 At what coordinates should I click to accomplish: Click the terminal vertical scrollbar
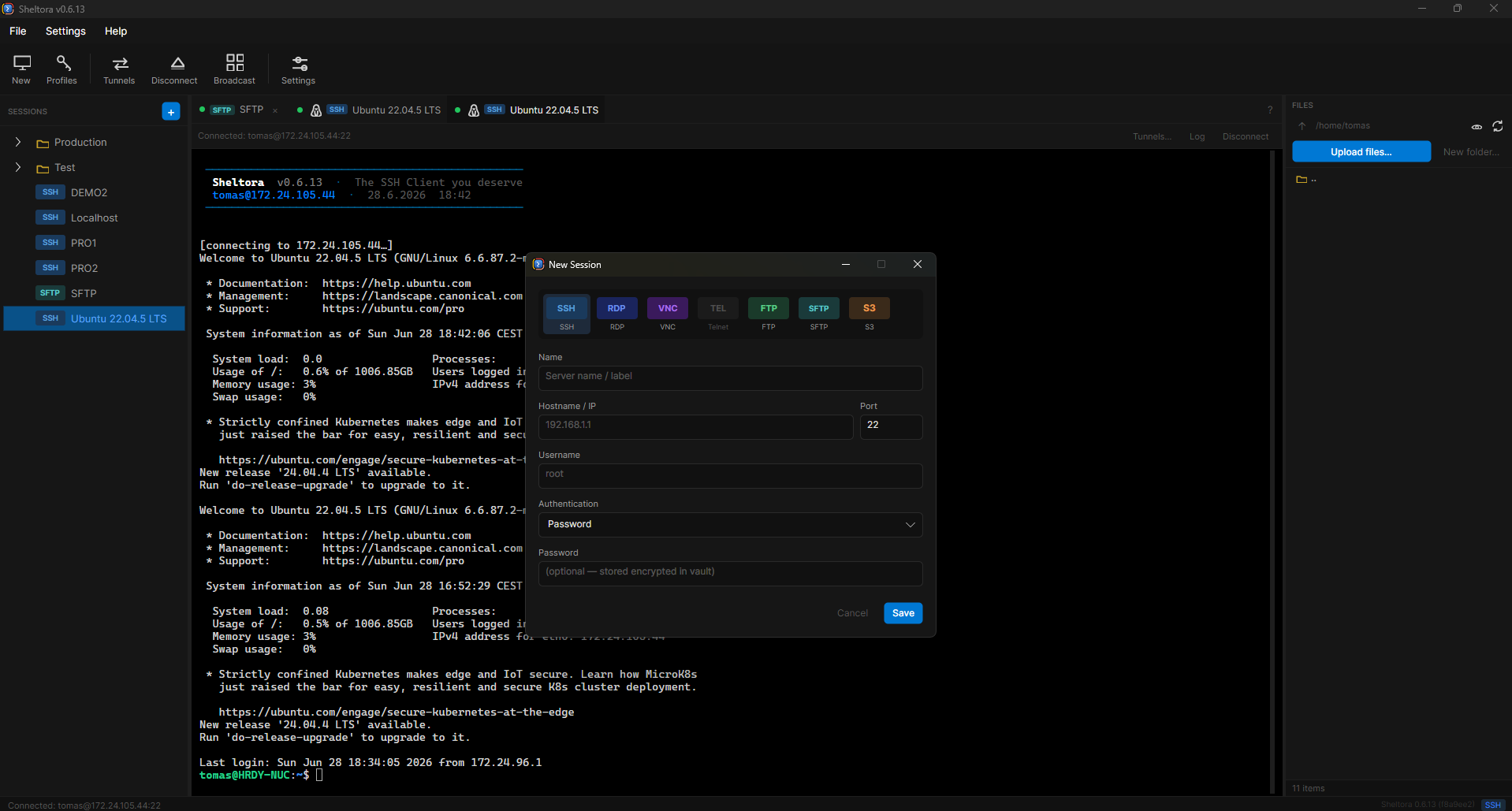(x=1272, y=471)
